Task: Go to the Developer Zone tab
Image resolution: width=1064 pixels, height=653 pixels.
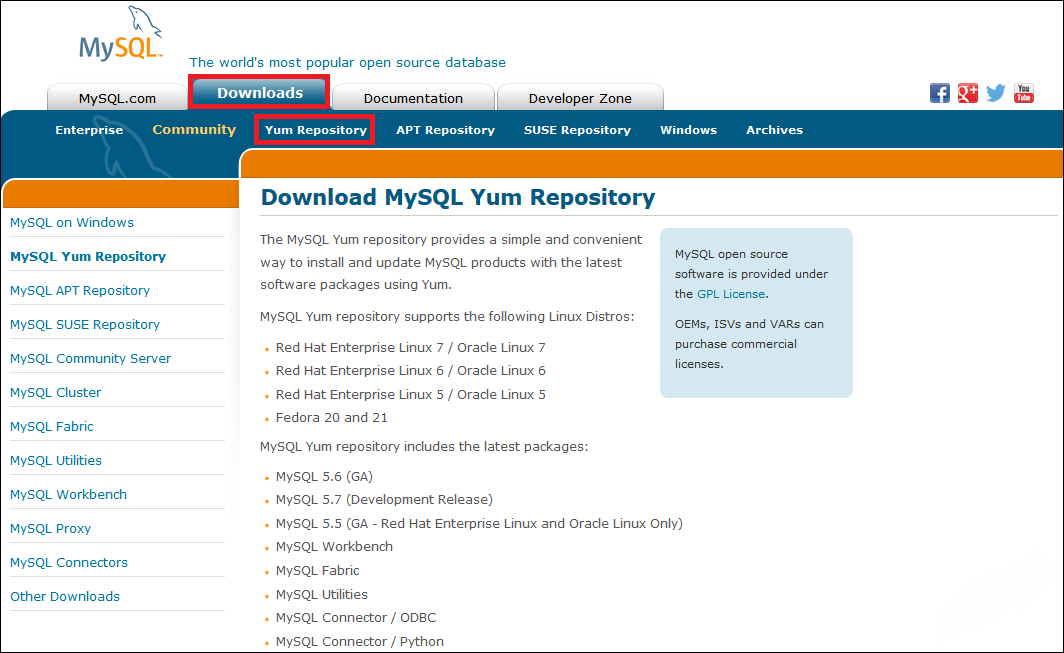Action: pos(580,98)
